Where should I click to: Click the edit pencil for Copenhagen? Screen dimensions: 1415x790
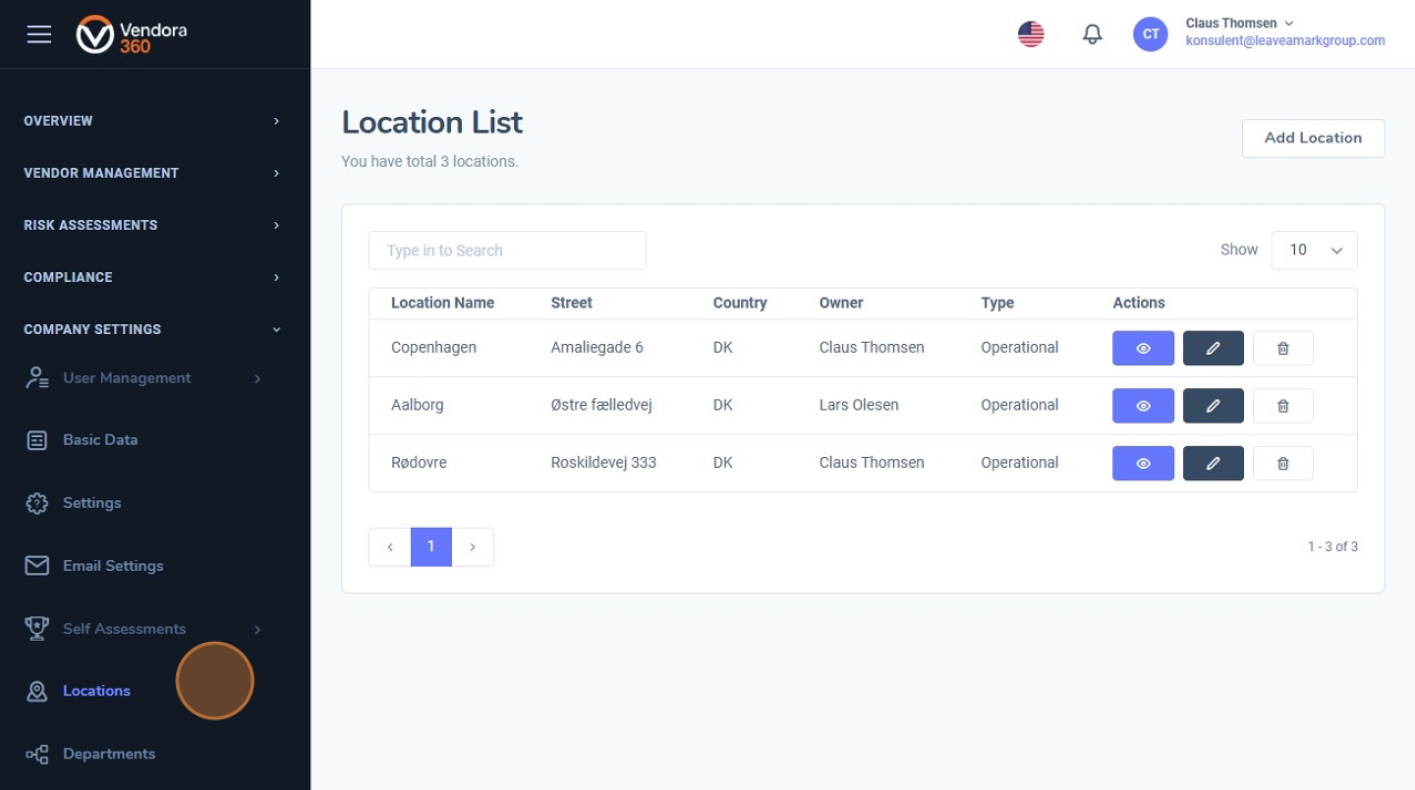click(1213, 348)
